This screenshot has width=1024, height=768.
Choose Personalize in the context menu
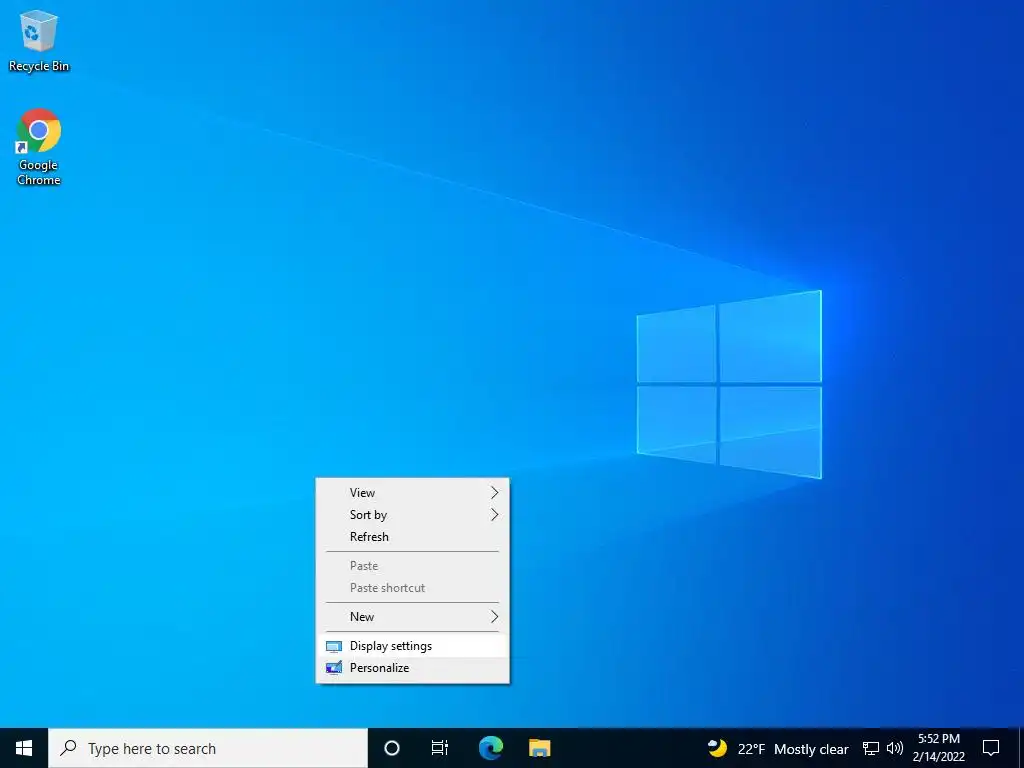click(x=412, y=668)
